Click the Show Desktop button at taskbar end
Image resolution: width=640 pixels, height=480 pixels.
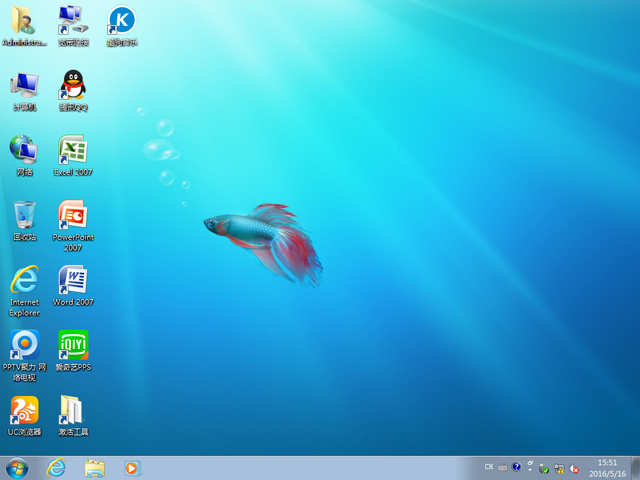pyautogui.click(x=636, y=468)
